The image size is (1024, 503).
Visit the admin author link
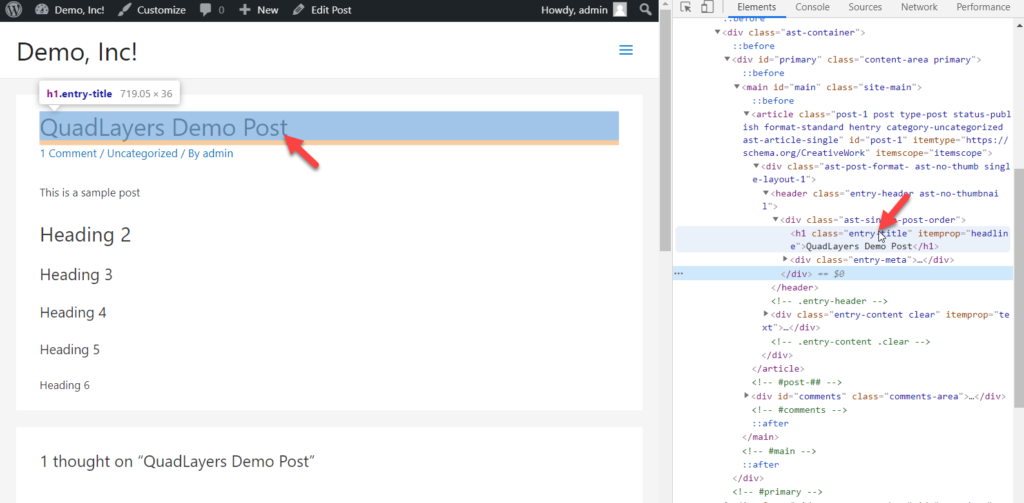pyautogui.click(x=217, y=154)
